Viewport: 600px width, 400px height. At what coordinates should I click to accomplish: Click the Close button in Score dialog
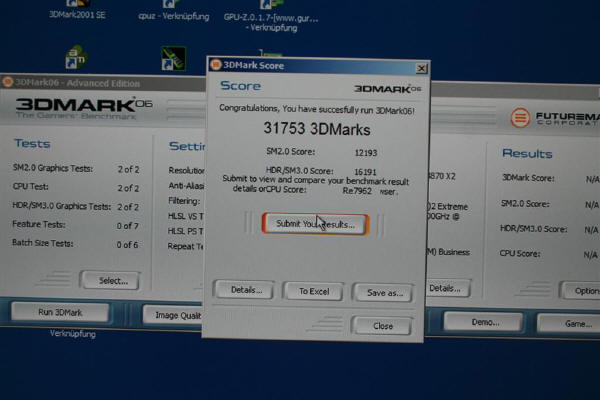382,326
